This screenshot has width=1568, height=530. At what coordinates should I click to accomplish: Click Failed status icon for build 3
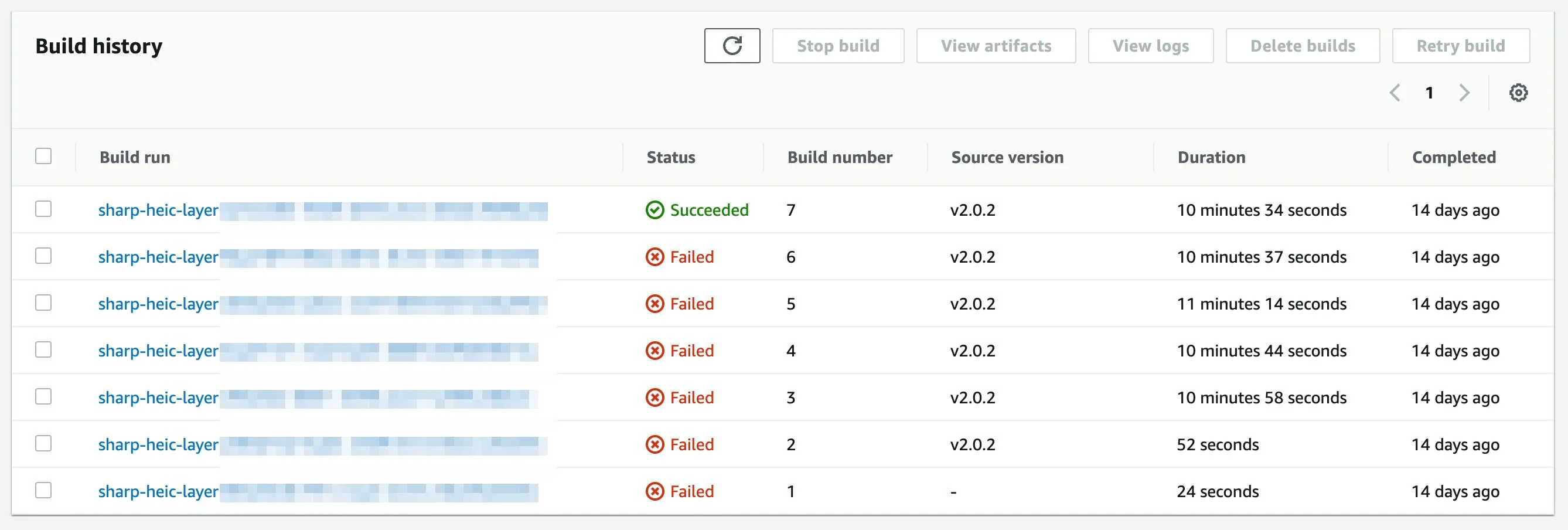pyautogui.click(x=655, y=398)
